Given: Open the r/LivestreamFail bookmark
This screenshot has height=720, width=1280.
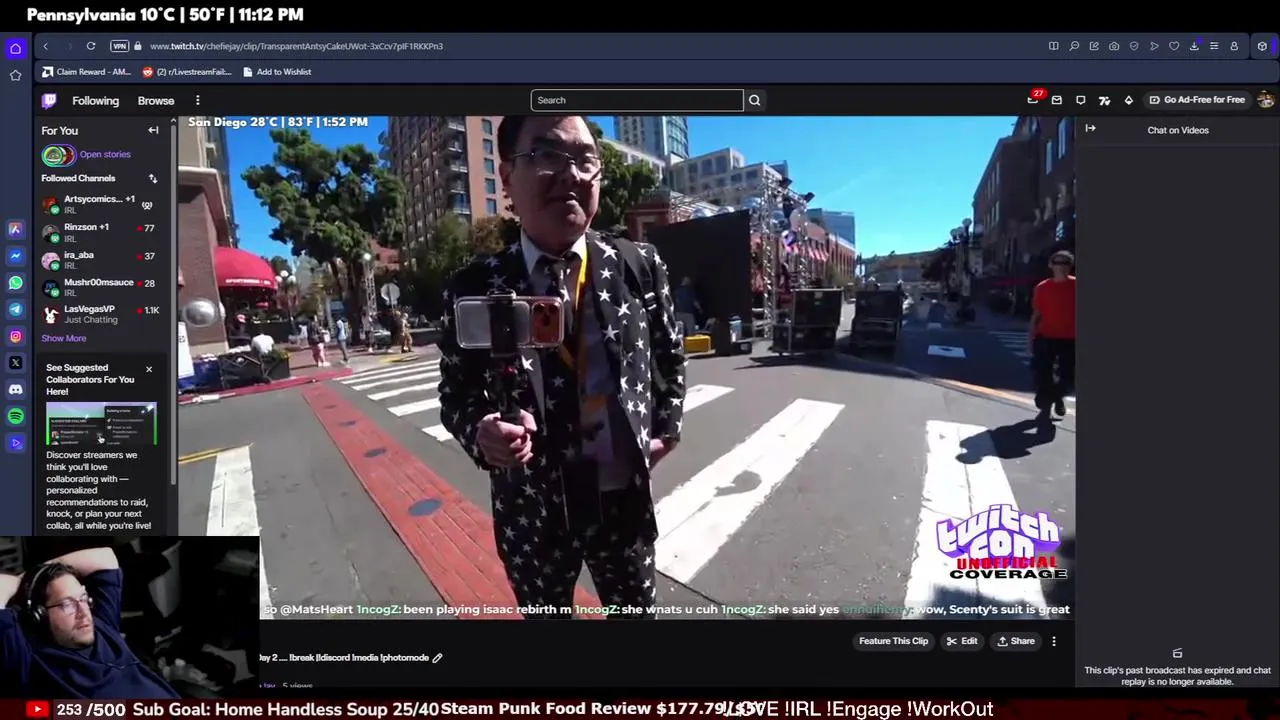Looking at the screenshot, I should coord(187,72).
